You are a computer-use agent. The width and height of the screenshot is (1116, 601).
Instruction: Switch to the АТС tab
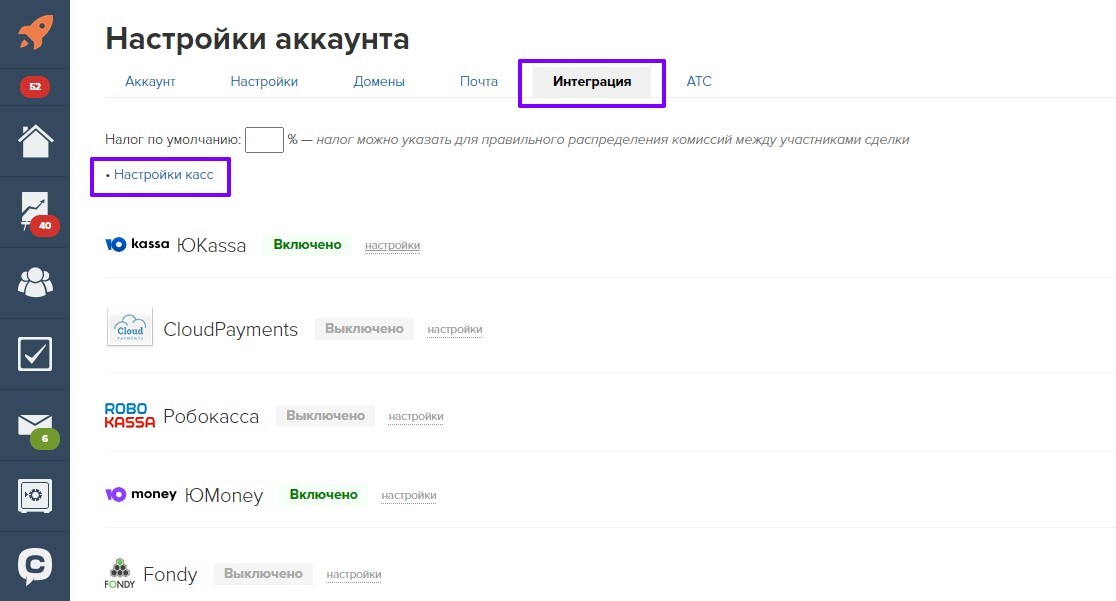pyautogui.click(x=699, y=82)
